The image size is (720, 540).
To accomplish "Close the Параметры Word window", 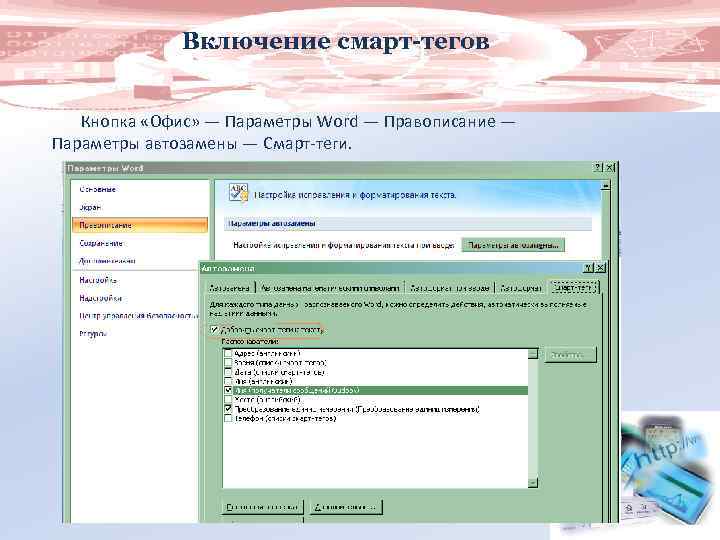I will 609,168.
